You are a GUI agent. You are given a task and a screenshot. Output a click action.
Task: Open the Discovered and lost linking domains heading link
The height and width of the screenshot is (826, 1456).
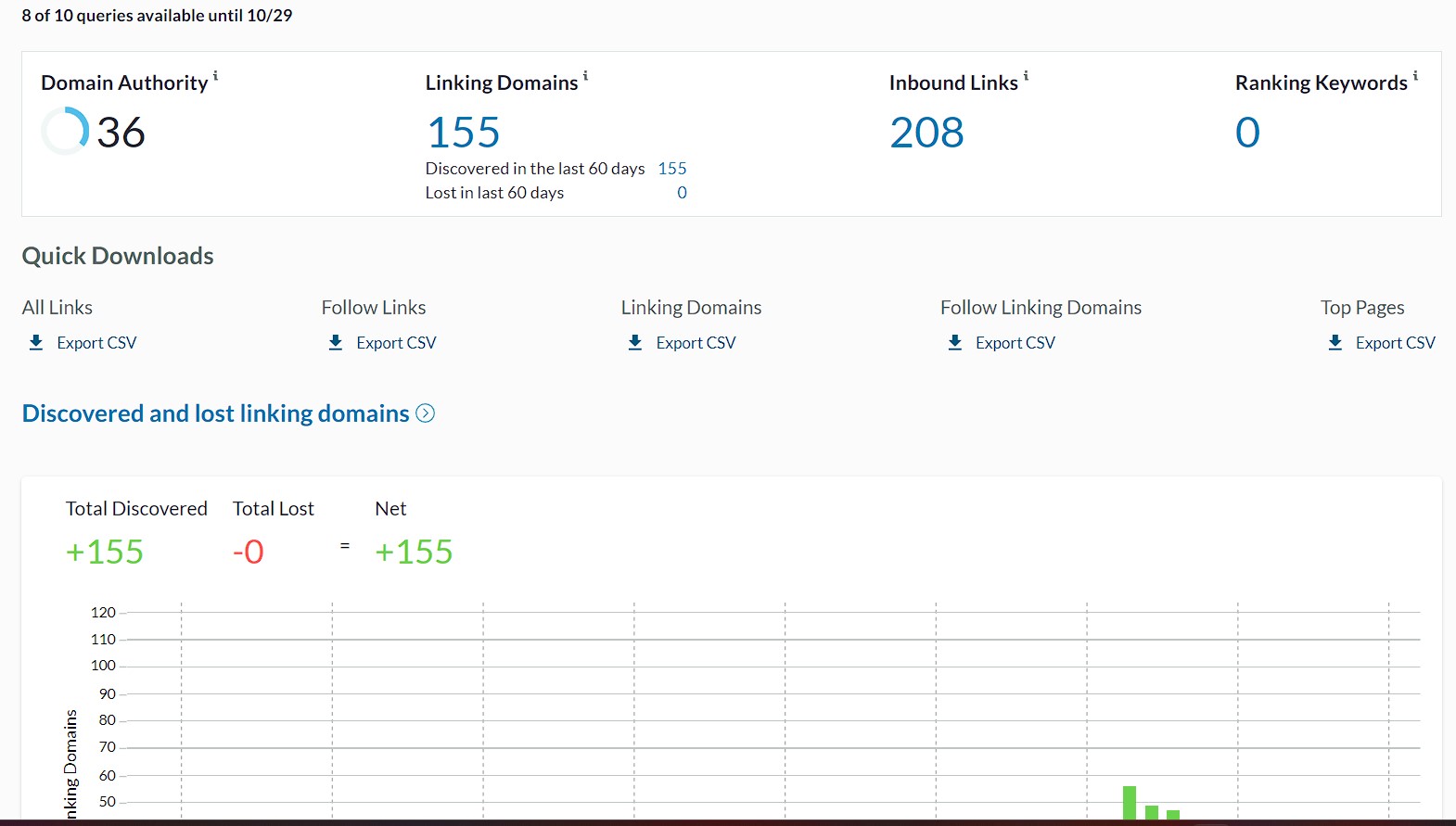tap(215, 413)
